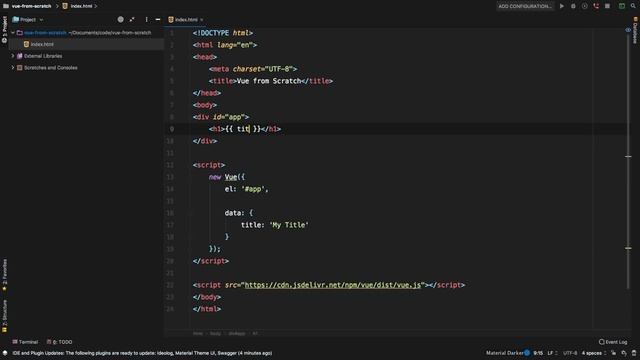Click the Debug bug icon in the toolbar

pyautogui.click(x=573, y=6)
